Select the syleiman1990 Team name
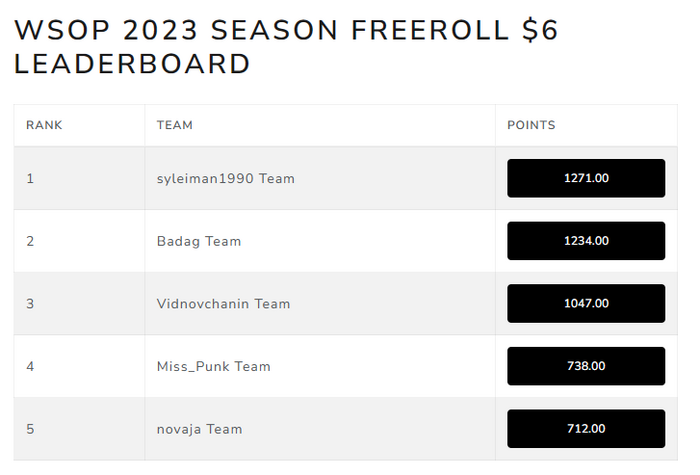 point(225,179)
